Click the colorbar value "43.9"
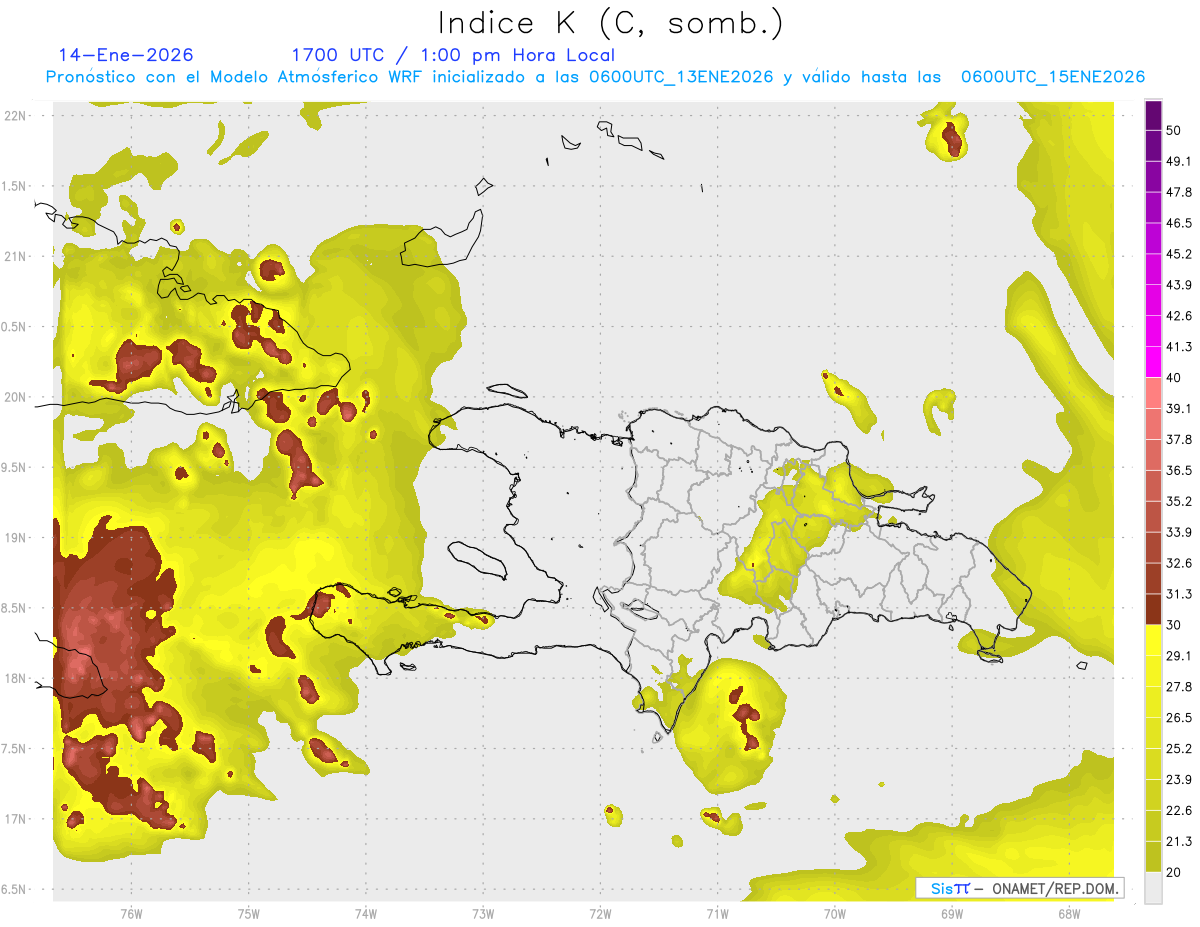Screen dimensions: 1200x927 (x=1179, y=285)
